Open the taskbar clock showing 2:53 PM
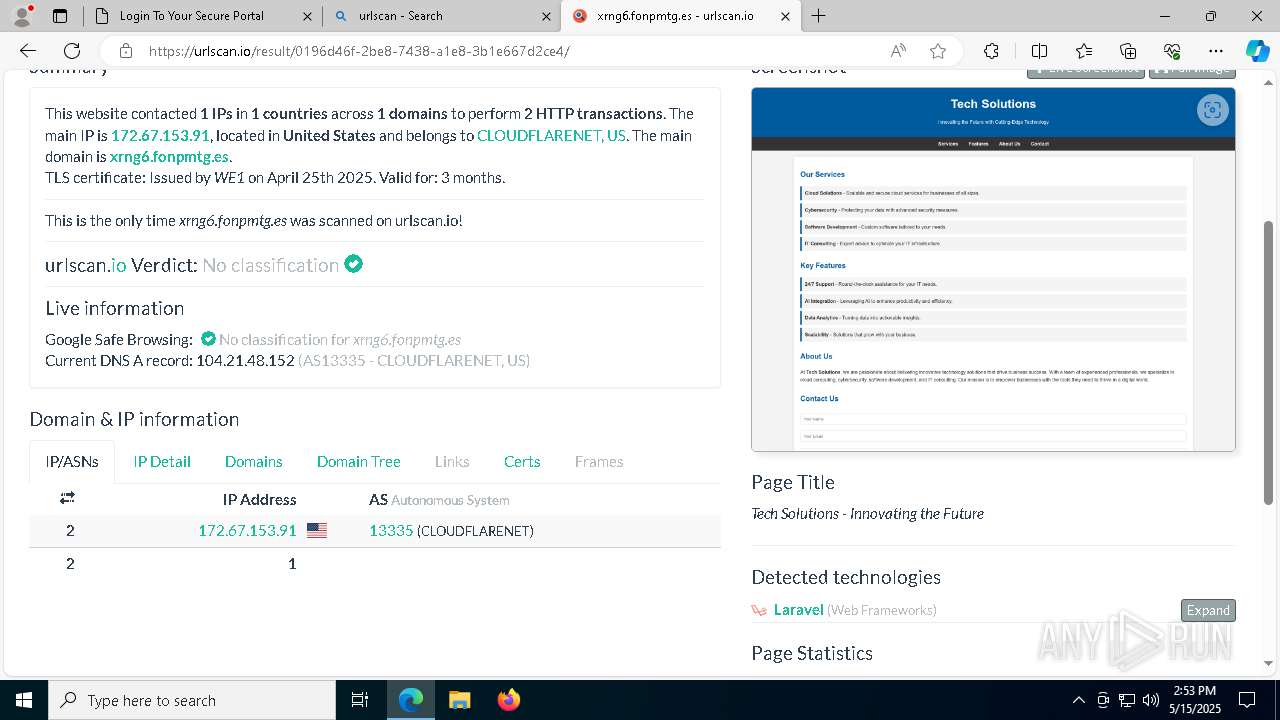Screen dimensions: 1280x720 tap(1192, 700)
